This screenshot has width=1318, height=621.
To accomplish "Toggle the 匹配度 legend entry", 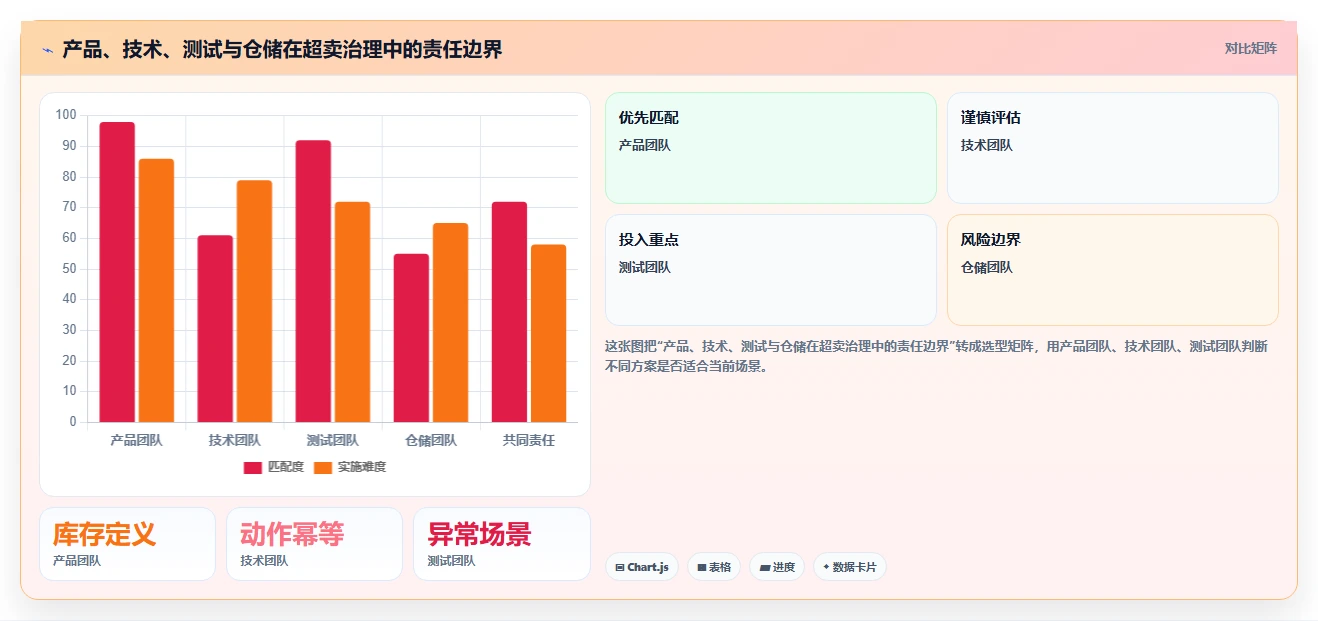I will click(274, 467).
